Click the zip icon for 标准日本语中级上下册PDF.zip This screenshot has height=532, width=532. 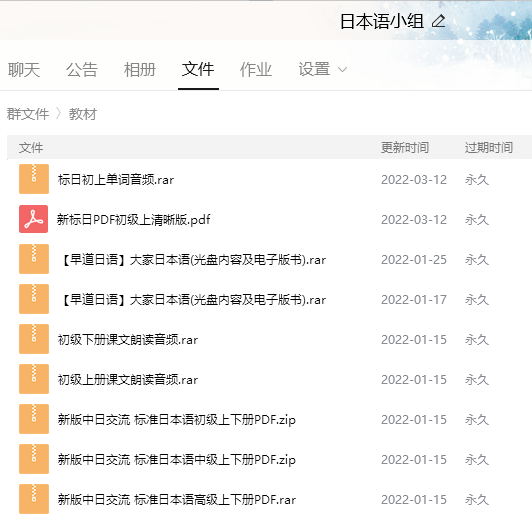tap(34, 459)
